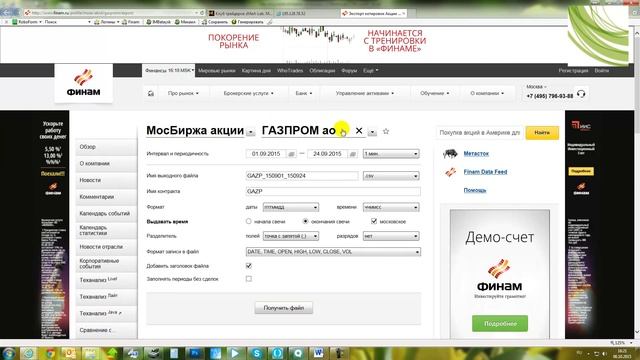Viewport: 640px width, 360px height.
Task: Add ГАЗПРОМ ао to favorites with star
Action: coord(386,131)
